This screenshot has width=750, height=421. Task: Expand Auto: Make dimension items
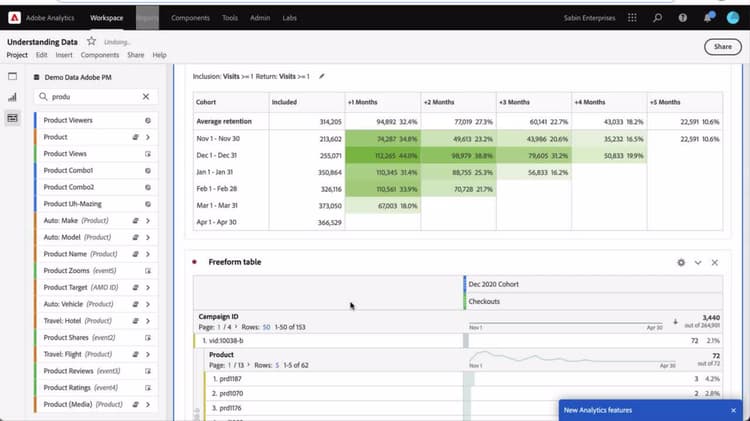[x=148, y=221]
